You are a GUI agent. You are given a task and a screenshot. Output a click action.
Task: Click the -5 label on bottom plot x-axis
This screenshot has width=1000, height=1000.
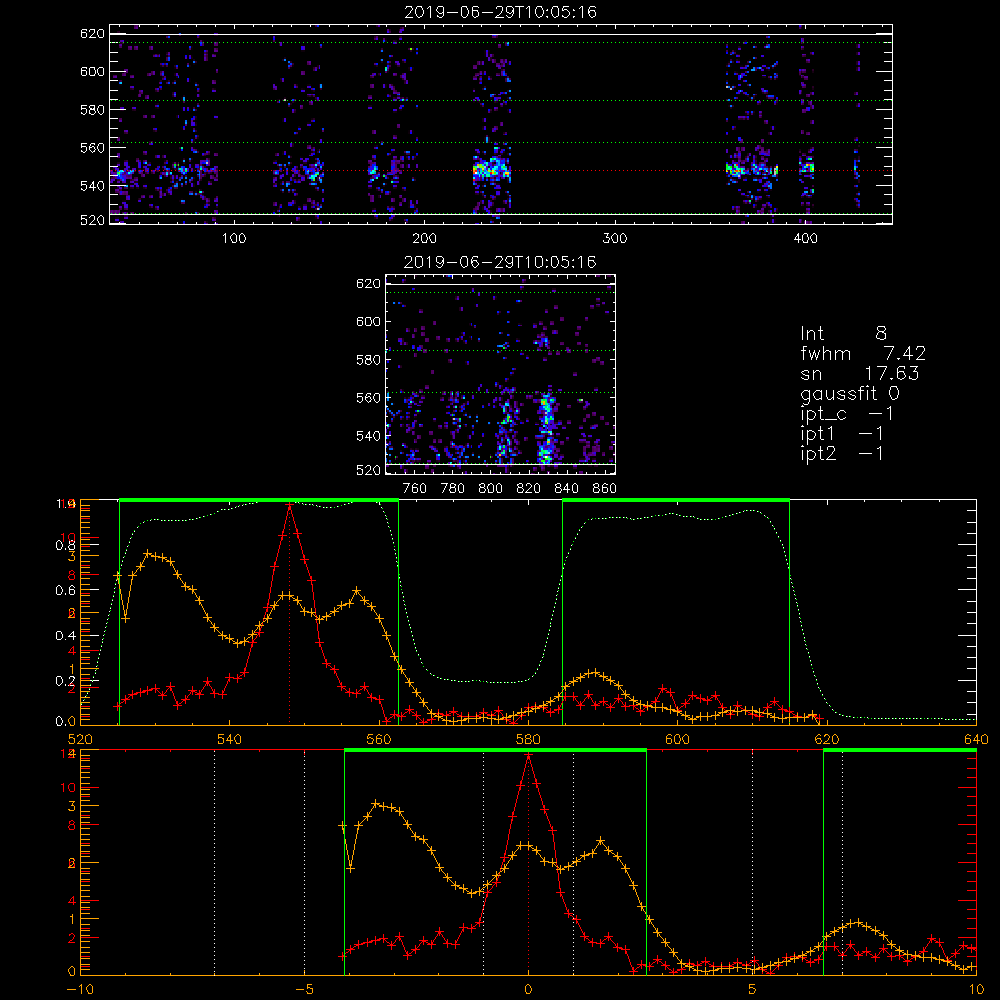pos(307,989)
